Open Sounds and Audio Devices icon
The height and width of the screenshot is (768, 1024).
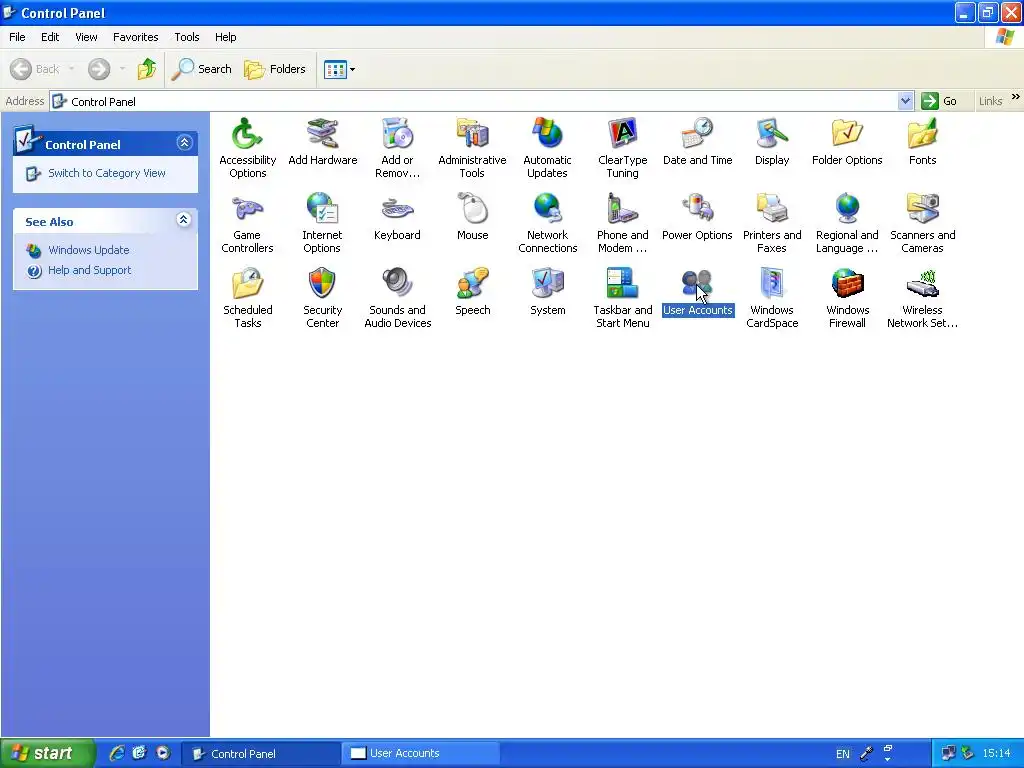[x=397, y=298]
